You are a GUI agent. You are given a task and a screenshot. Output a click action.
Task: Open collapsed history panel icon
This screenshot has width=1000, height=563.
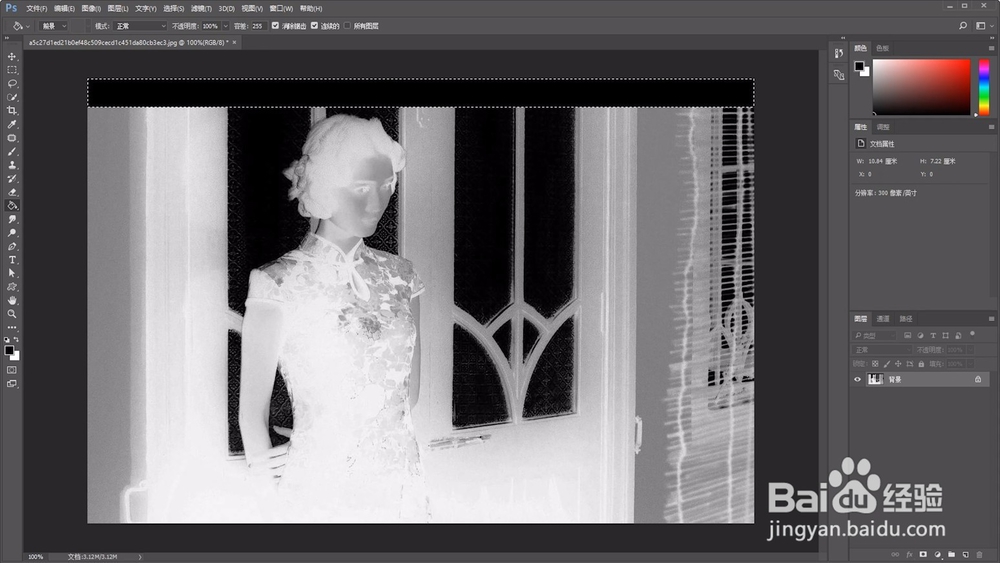839,54
